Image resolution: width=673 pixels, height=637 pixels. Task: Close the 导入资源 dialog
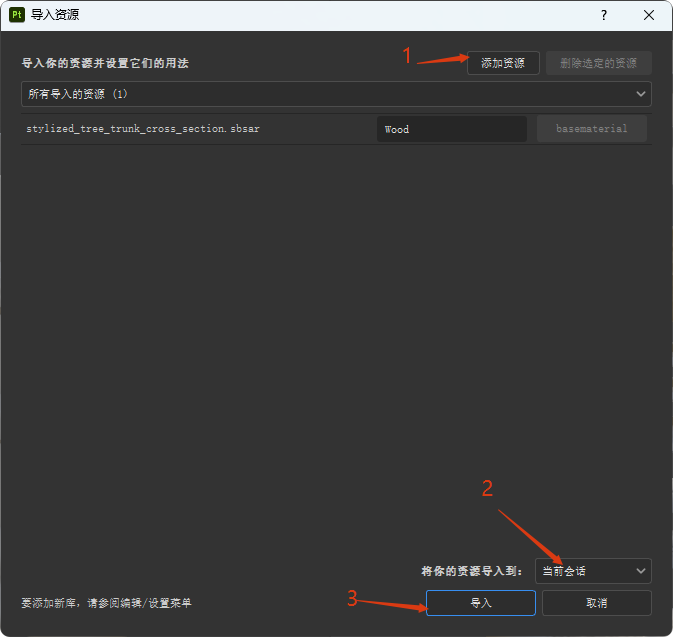649,15
